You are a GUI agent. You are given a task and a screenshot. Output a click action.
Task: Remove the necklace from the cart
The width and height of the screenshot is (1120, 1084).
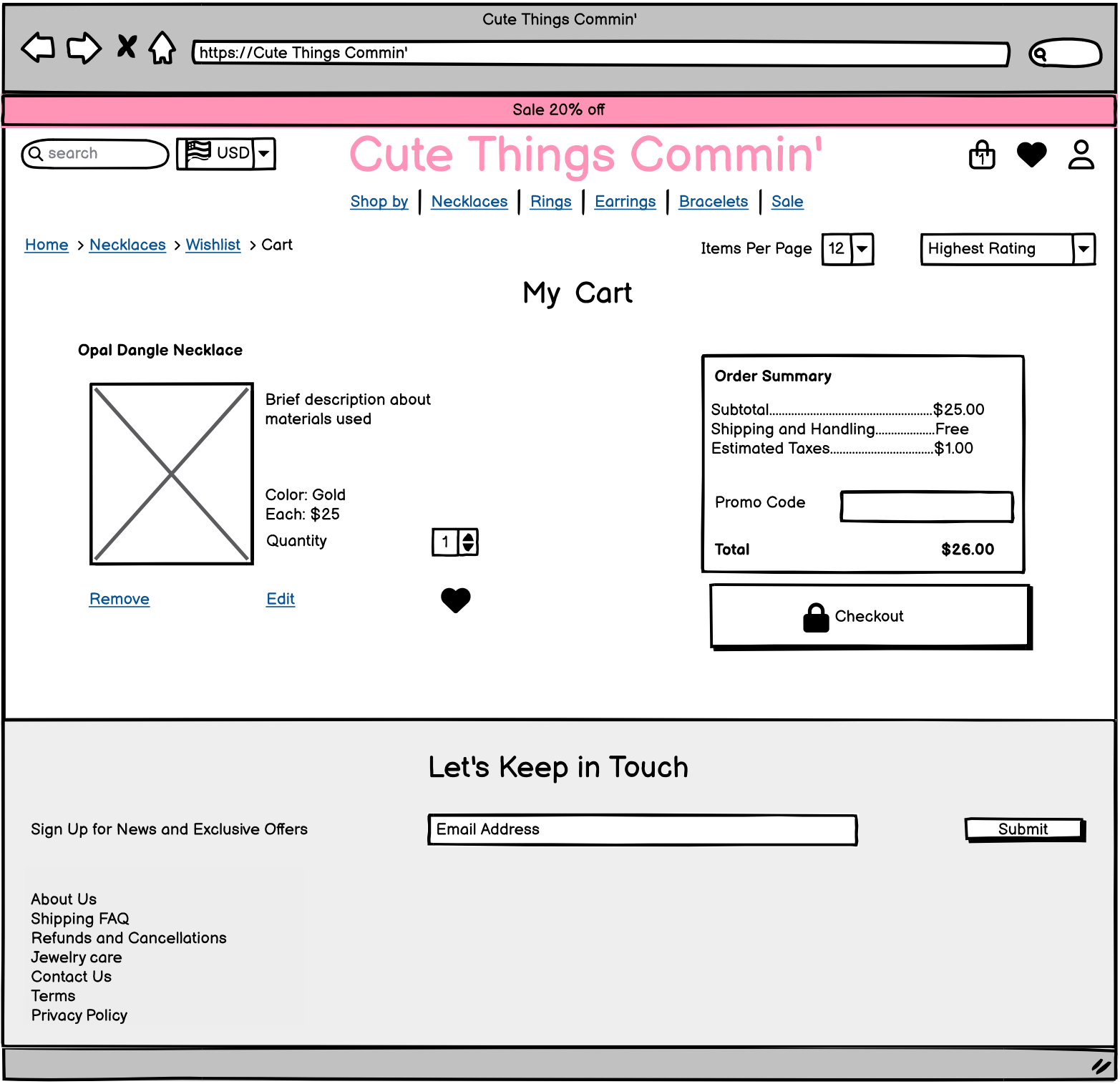120,599
